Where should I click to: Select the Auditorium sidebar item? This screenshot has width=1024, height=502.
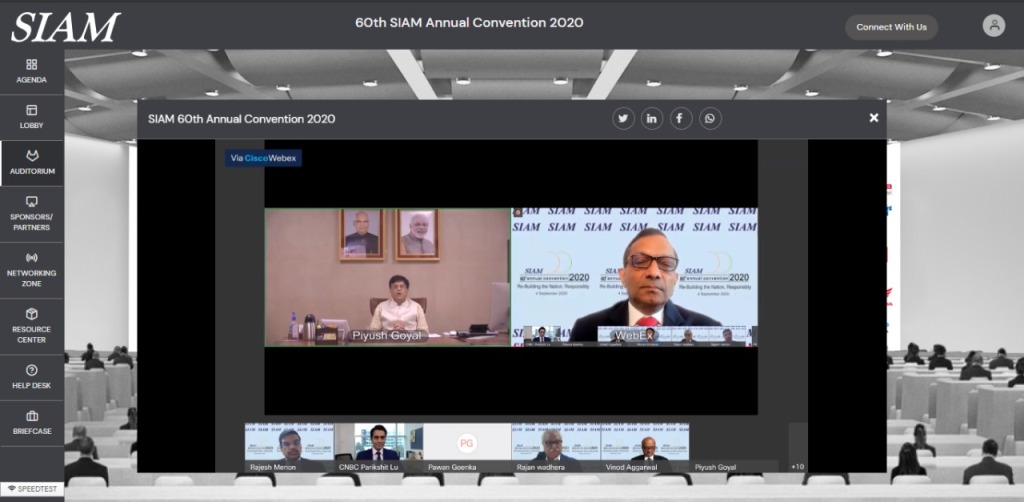pos(31,162)
